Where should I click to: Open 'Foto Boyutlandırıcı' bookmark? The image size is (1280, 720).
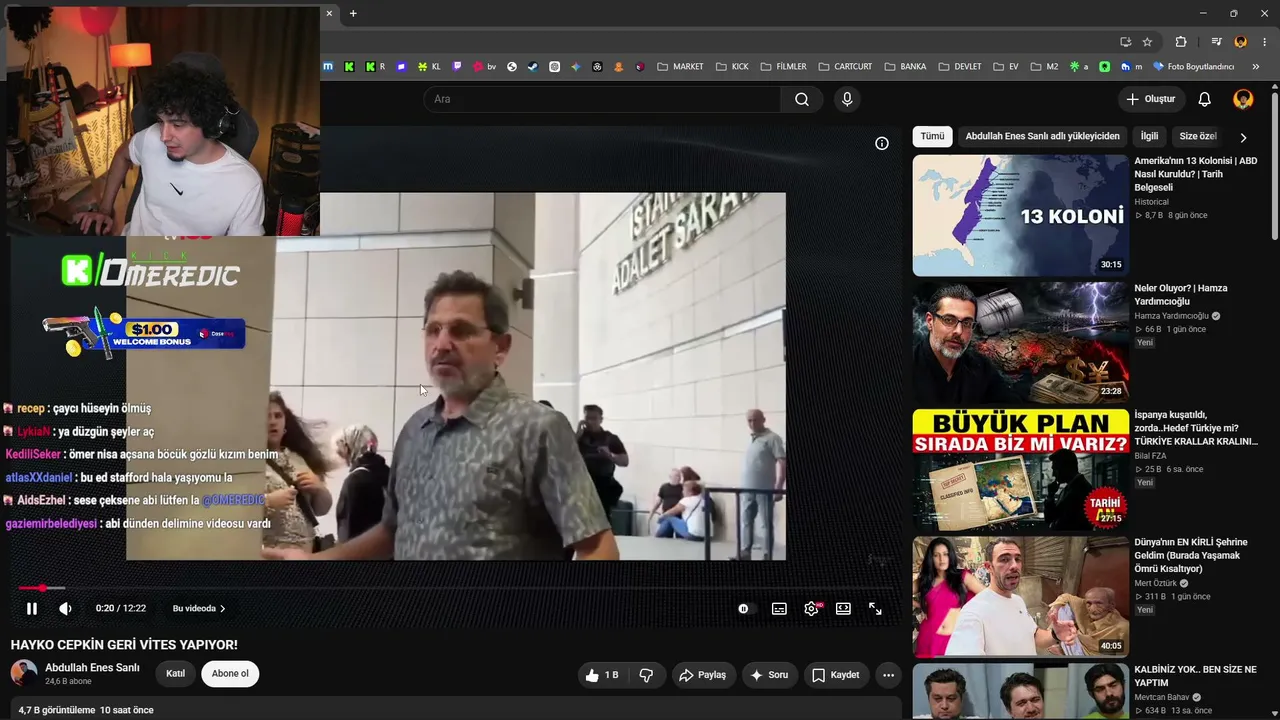[x=1194, y=67]
